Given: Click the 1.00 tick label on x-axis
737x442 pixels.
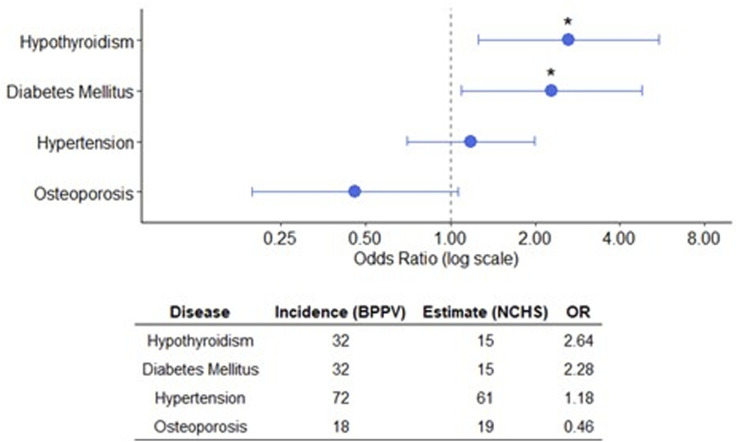Looking at the screenshot, I should point(451,241).
